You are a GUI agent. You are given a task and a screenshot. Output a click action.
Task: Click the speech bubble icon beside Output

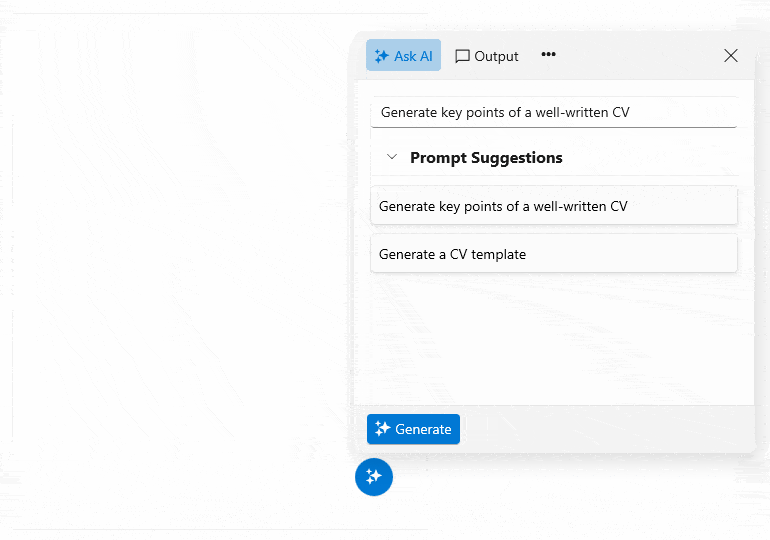tap(462, 56)
